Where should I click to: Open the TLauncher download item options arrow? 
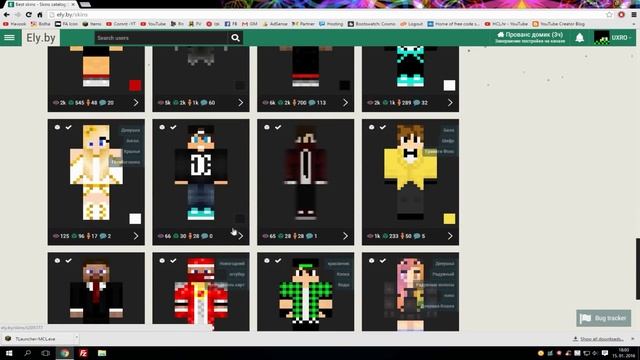coord(76,338)
